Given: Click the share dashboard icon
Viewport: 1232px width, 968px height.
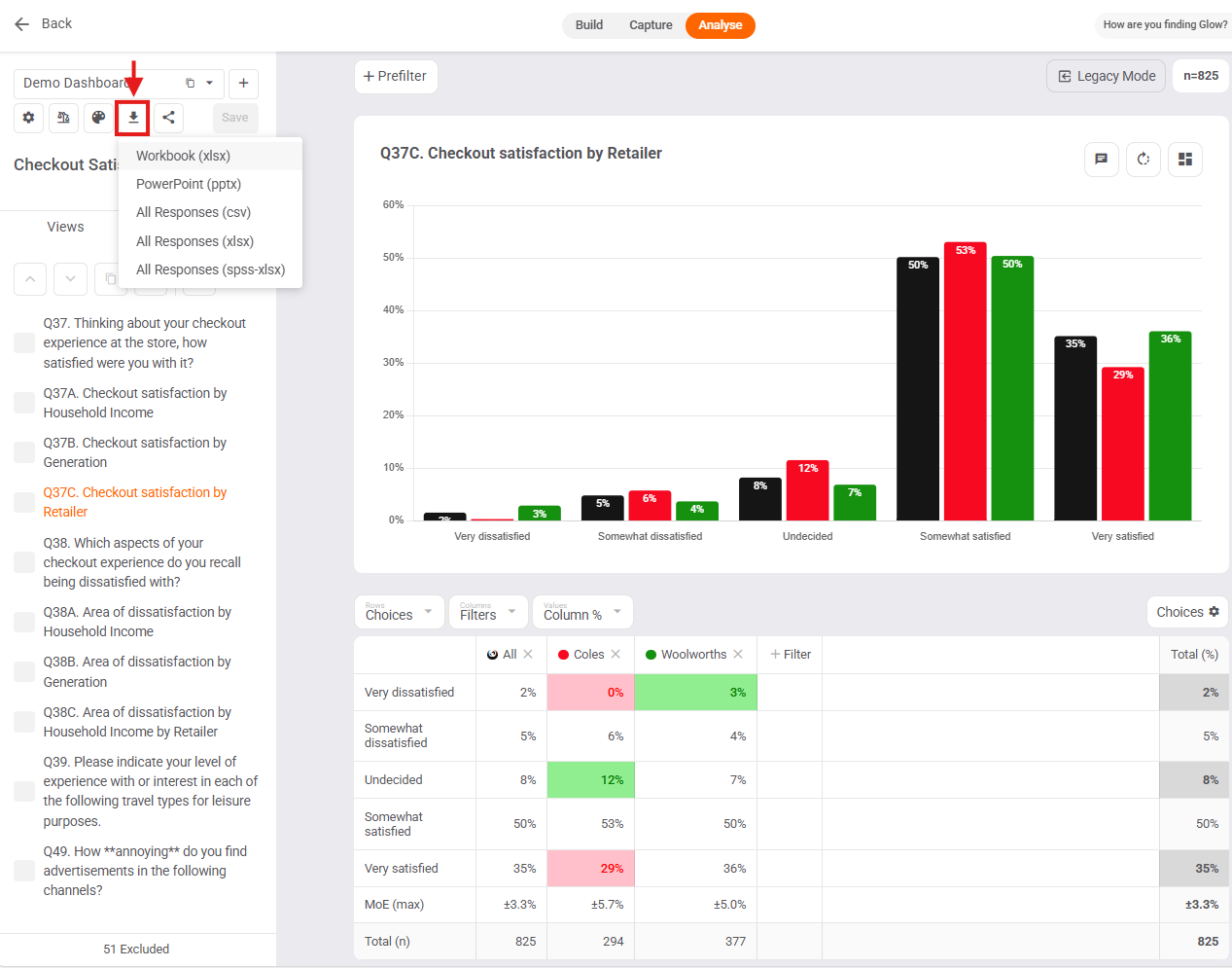Looking at the screenshot, I should (168, 118).
